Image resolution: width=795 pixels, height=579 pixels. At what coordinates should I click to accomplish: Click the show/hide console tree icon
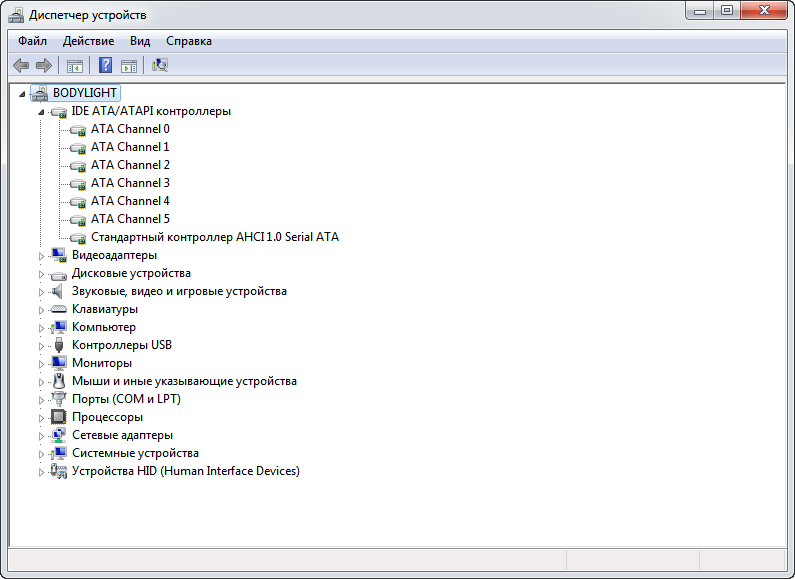coord(74,65)
